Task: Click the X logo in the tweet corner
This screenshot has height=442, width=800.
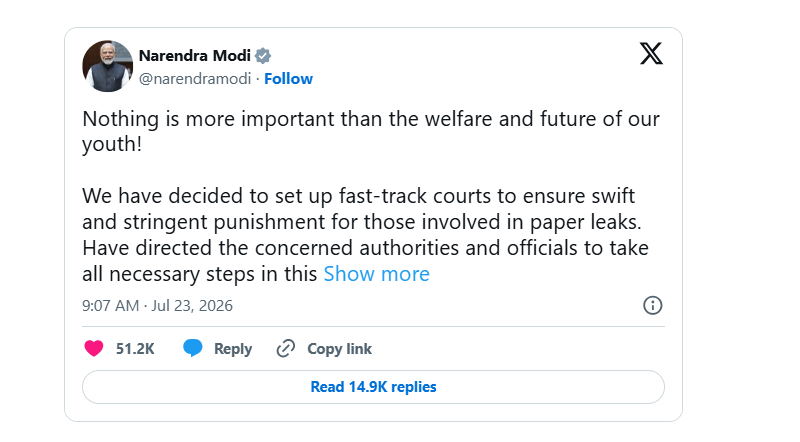Action: [x=651, y=54]
